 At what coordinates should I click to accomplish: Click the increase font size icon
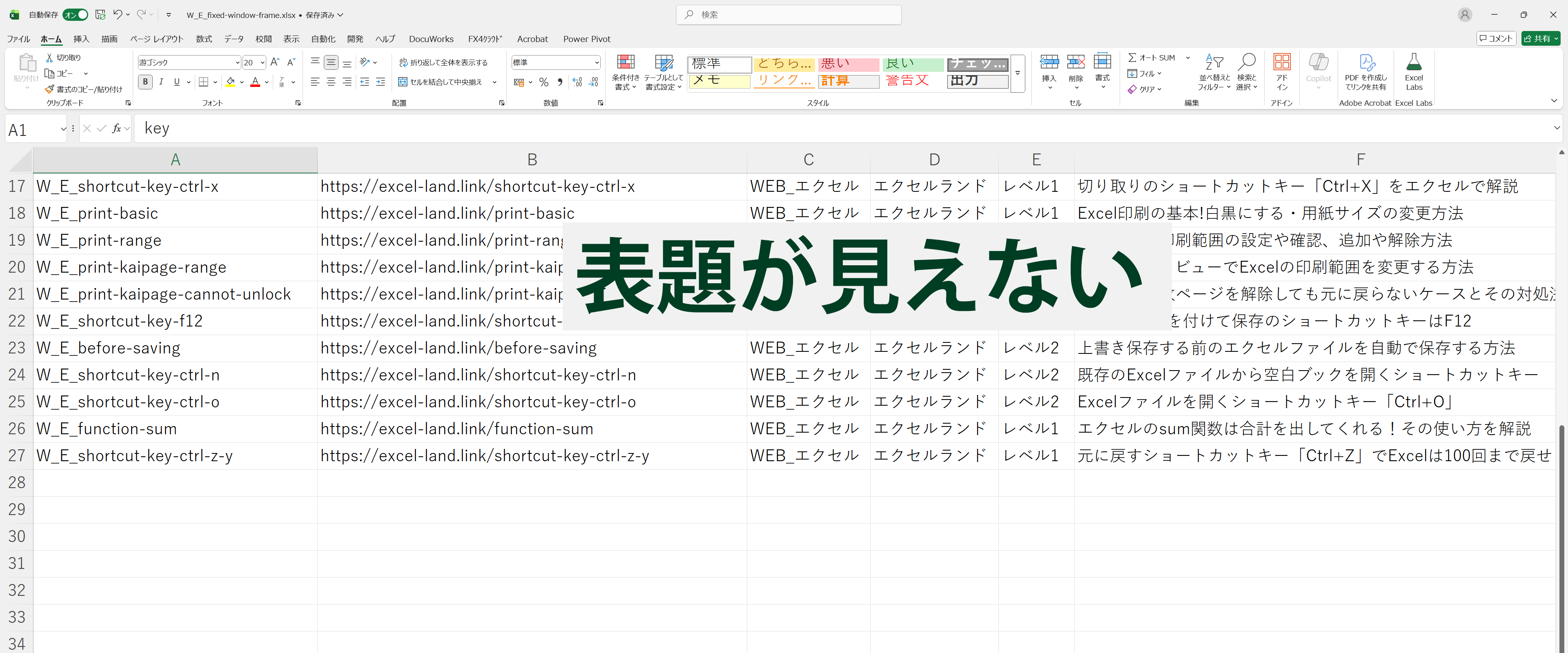coord(274,62)
